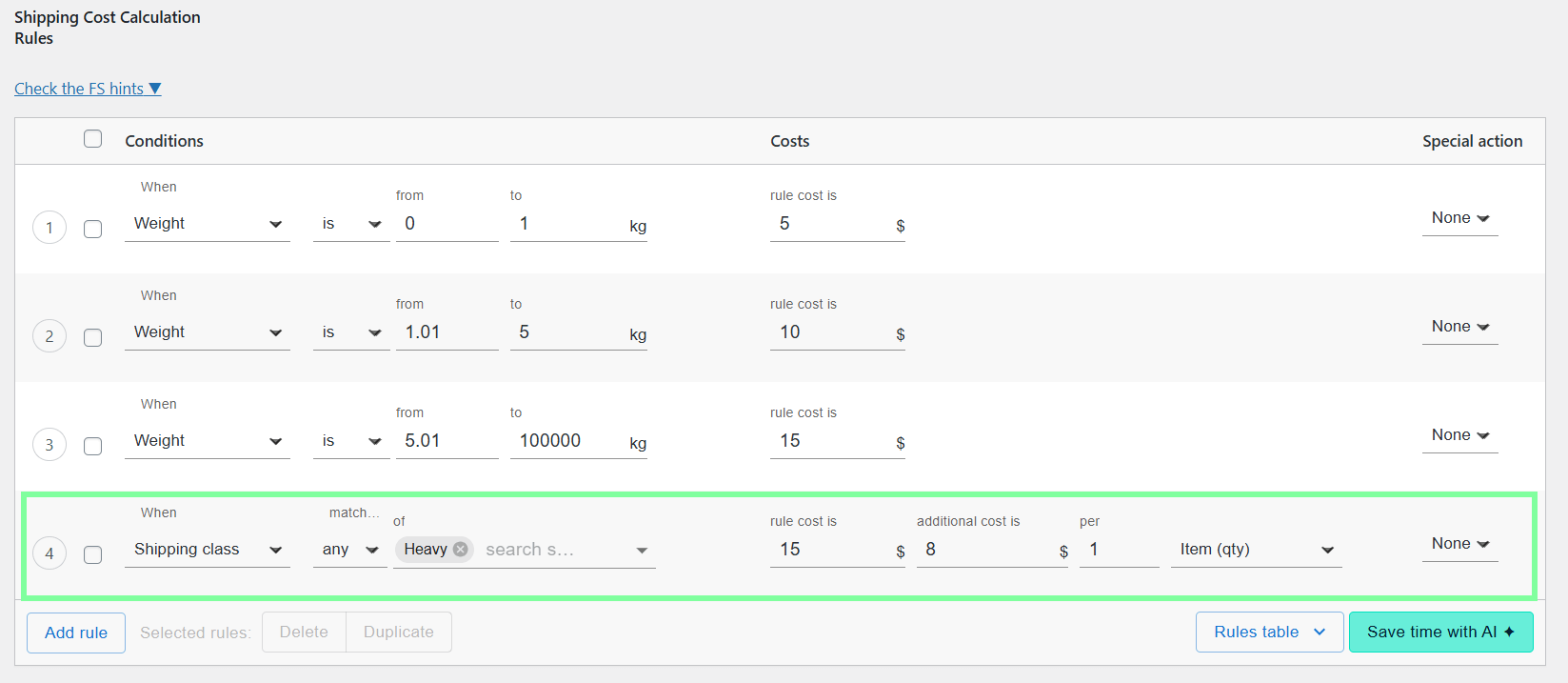Click the rule number 4 circle handle
The width and height of the screenshot is (1568, 683).
[50, 553]
